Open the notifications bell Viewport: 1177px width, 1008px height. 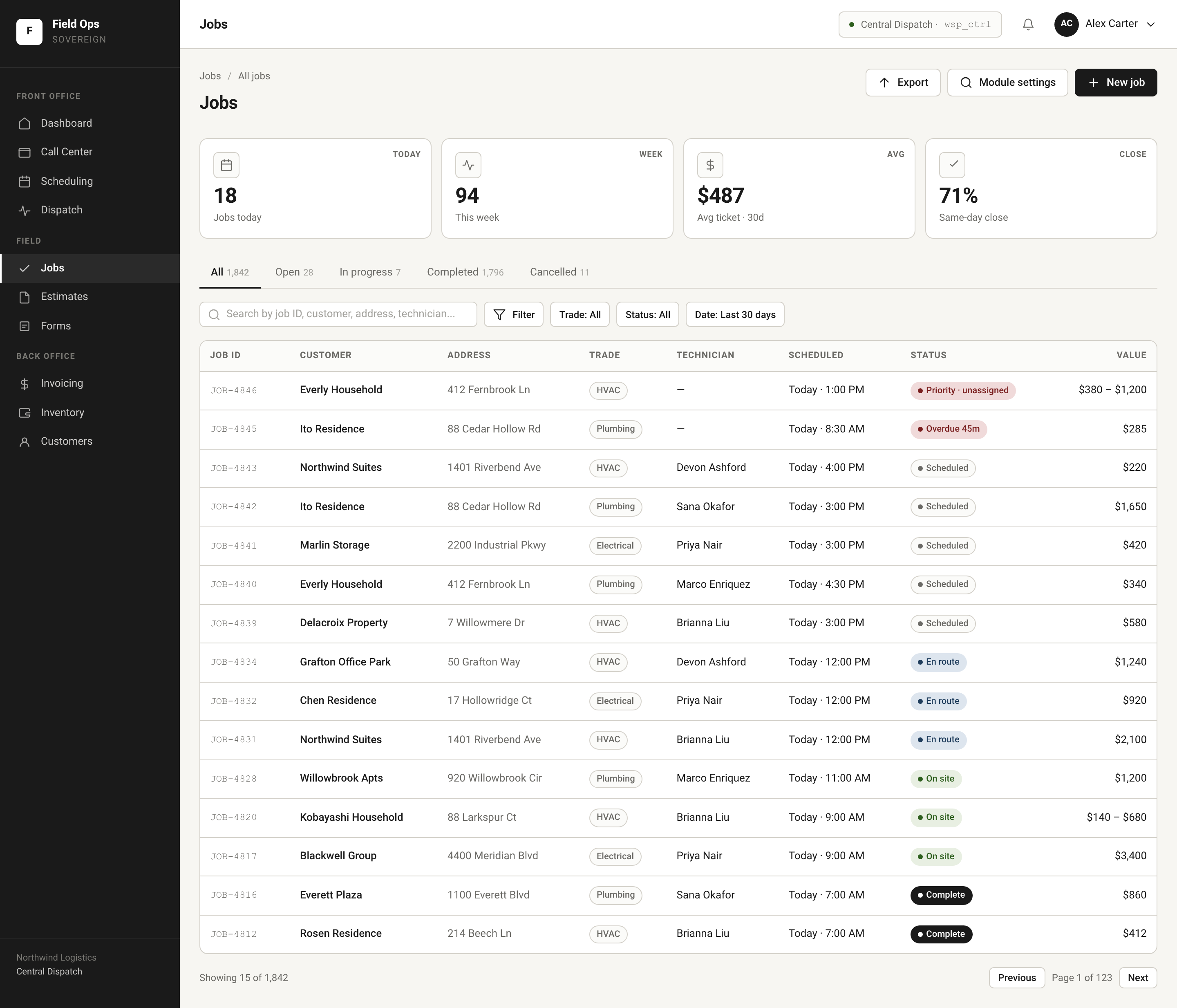pyautogui.click(x=1027, y=25)
